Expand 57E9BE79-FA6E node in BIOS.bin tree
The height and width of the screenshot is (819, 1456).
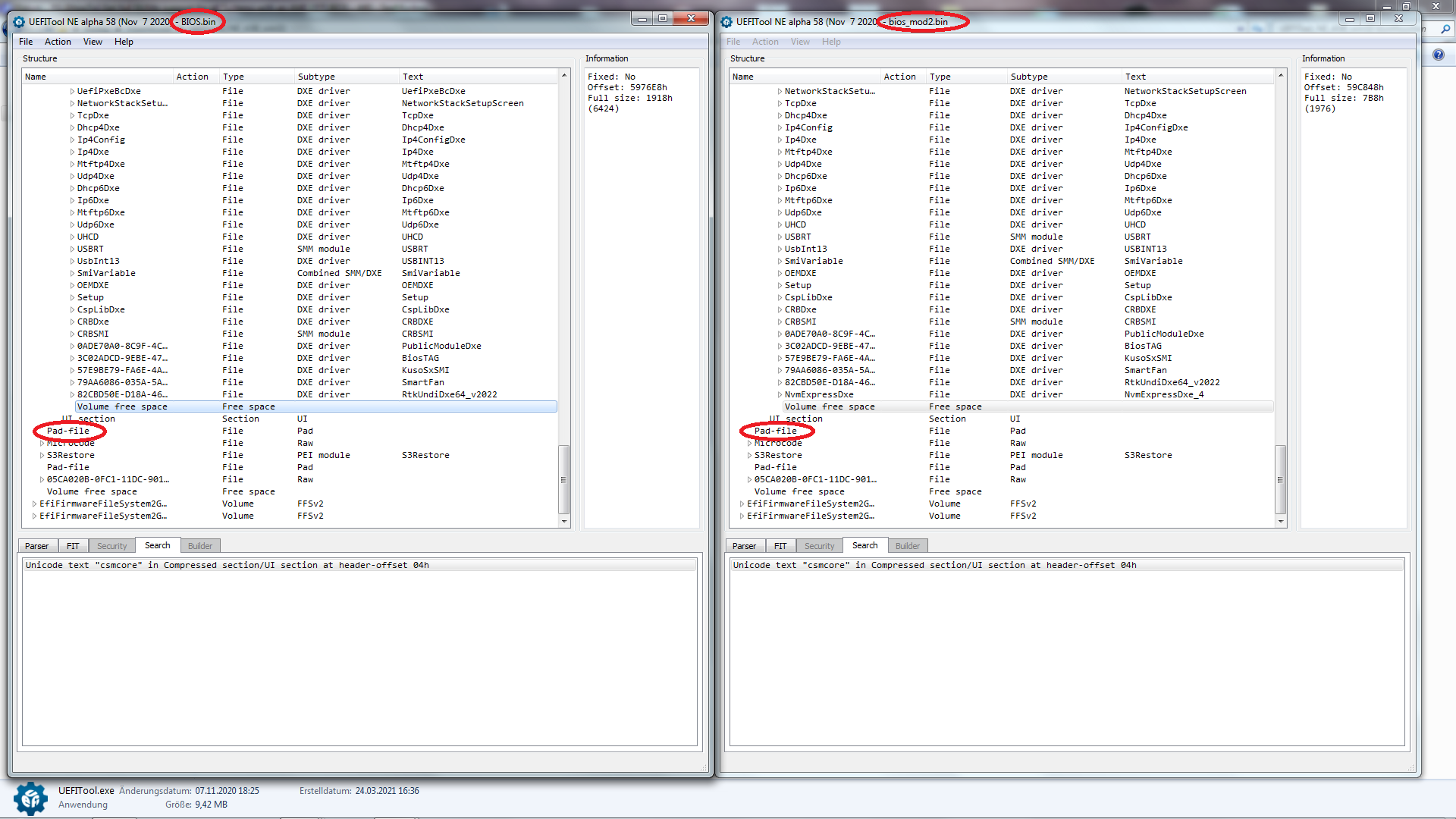pyautogui.click(x=73, y=370)
